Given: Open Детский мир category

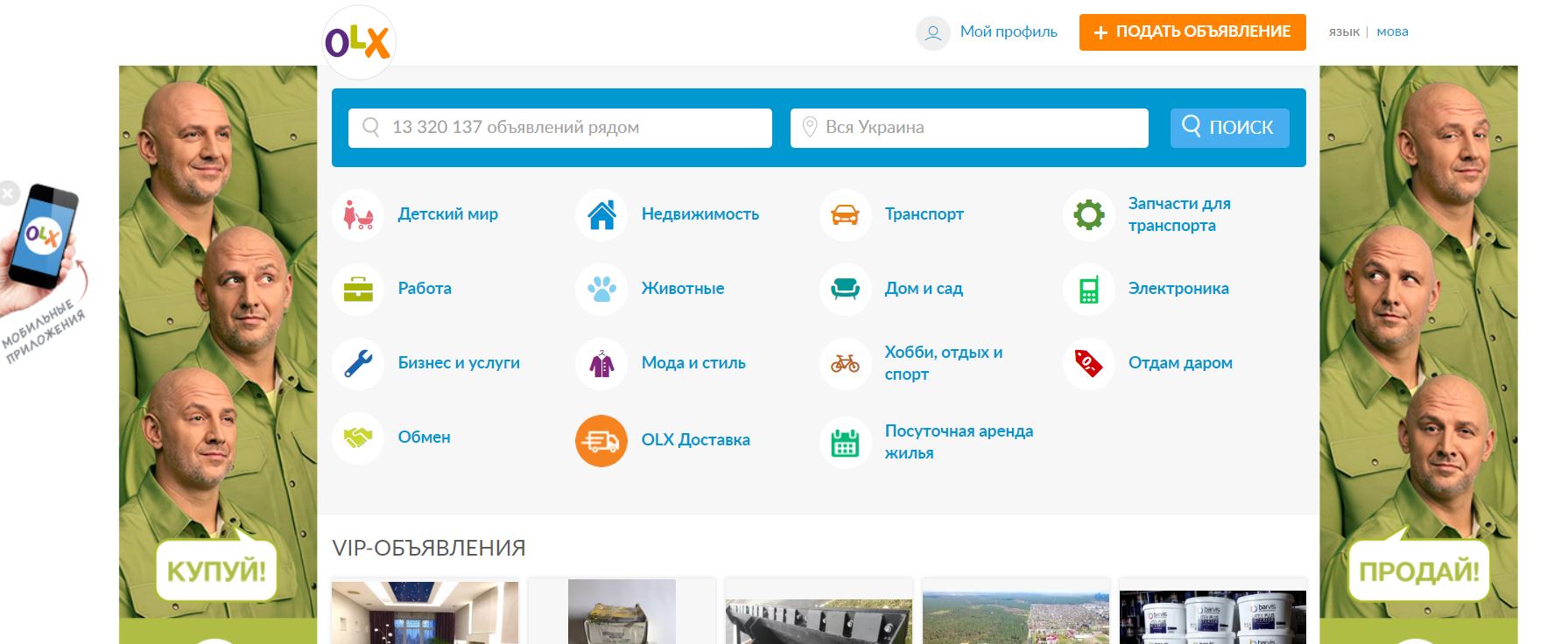Looking at the screenshot, I should [448, 214].
